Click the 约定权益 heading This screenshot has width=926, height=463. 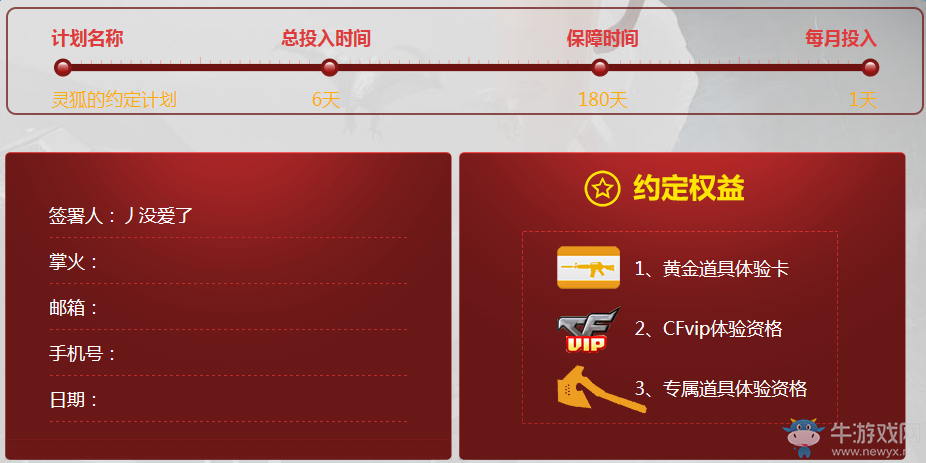689,188
